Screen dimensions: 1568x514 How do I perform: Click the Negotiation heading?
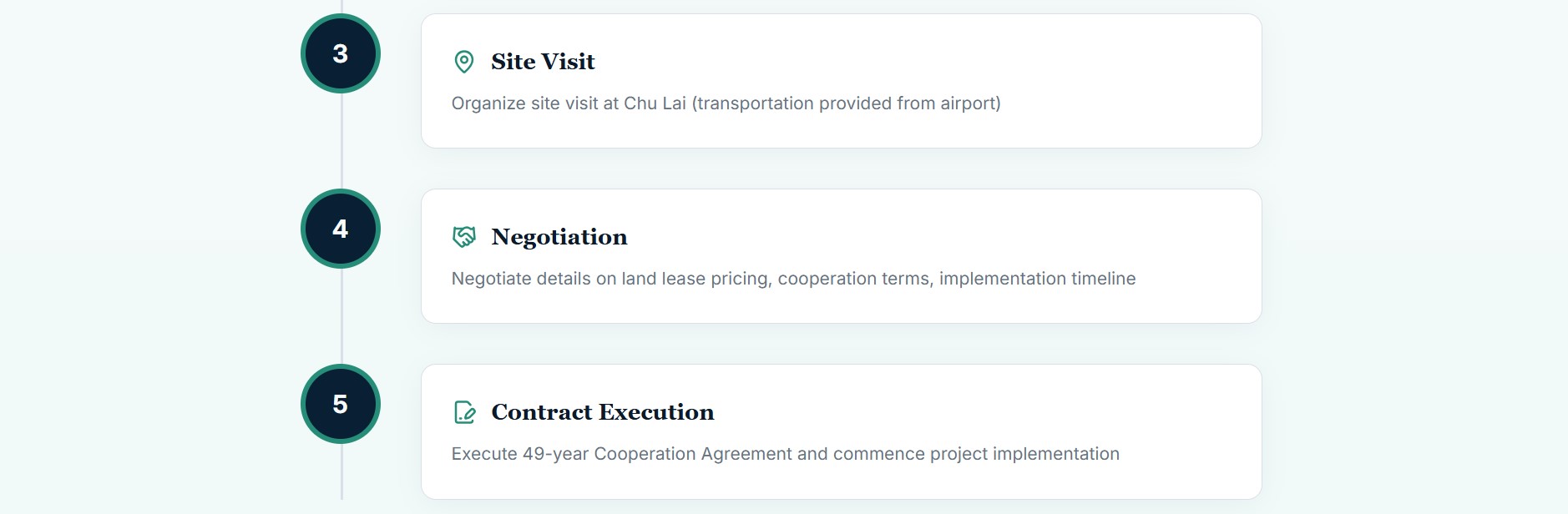[559, 237]
